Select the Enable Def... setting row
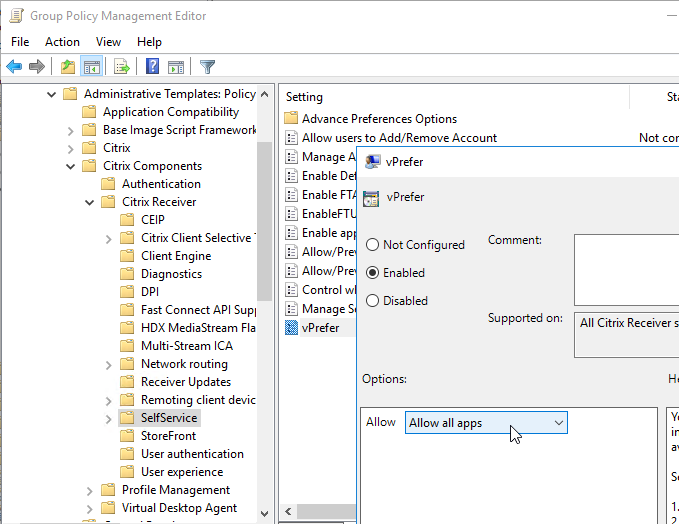 click(320, 176)
